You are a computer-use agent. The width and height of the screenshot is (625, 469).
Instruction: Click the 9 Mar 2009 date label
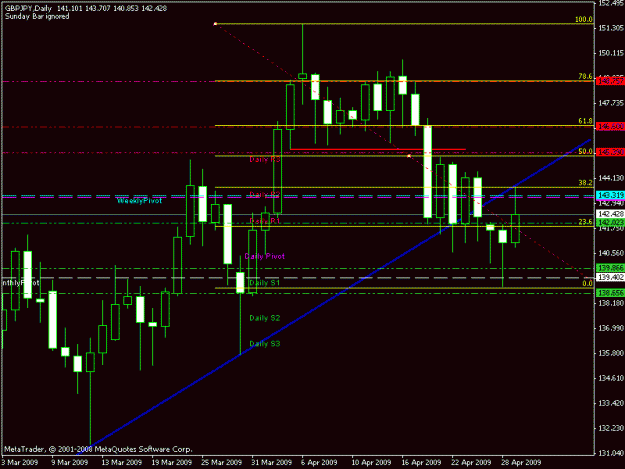[x=69, y=462]
